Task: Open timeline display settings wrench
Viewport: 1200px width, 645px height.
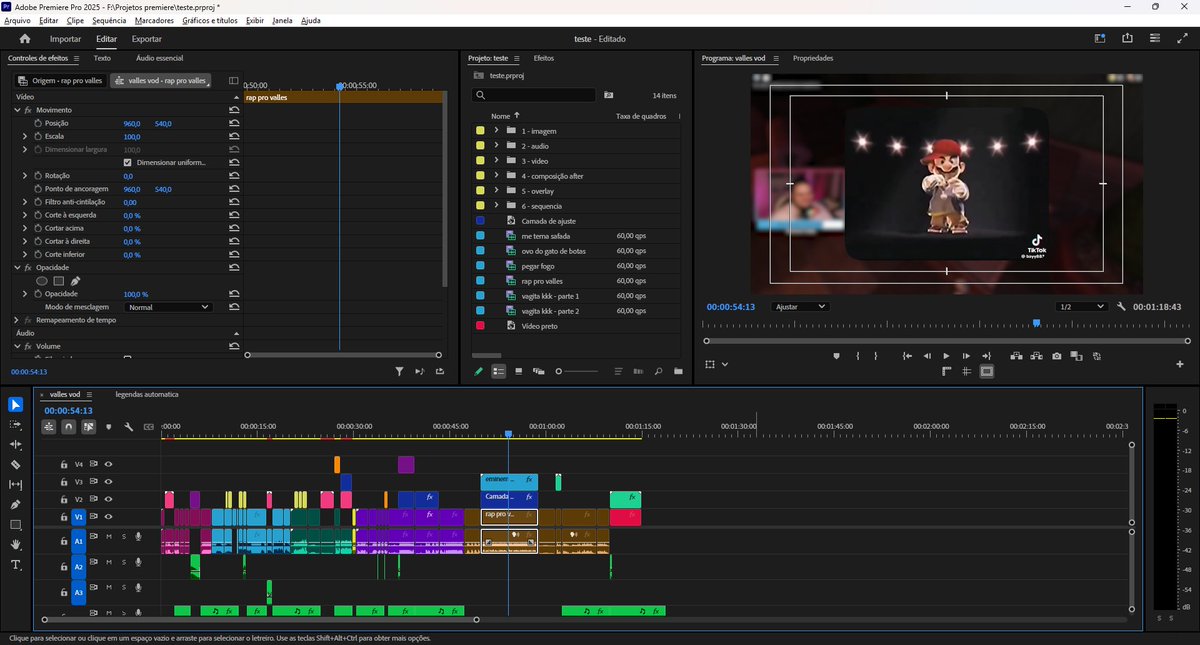Action: [129, 427]
